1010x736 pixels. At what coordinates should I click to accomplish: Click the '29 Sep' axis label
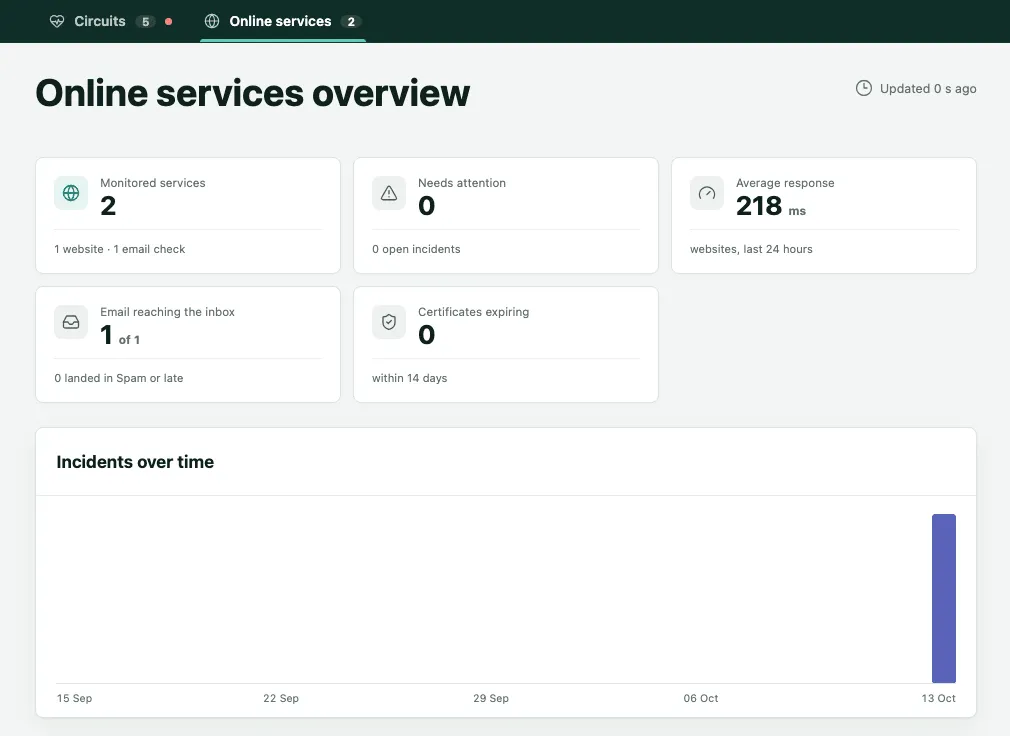click(x=491, y=698)
